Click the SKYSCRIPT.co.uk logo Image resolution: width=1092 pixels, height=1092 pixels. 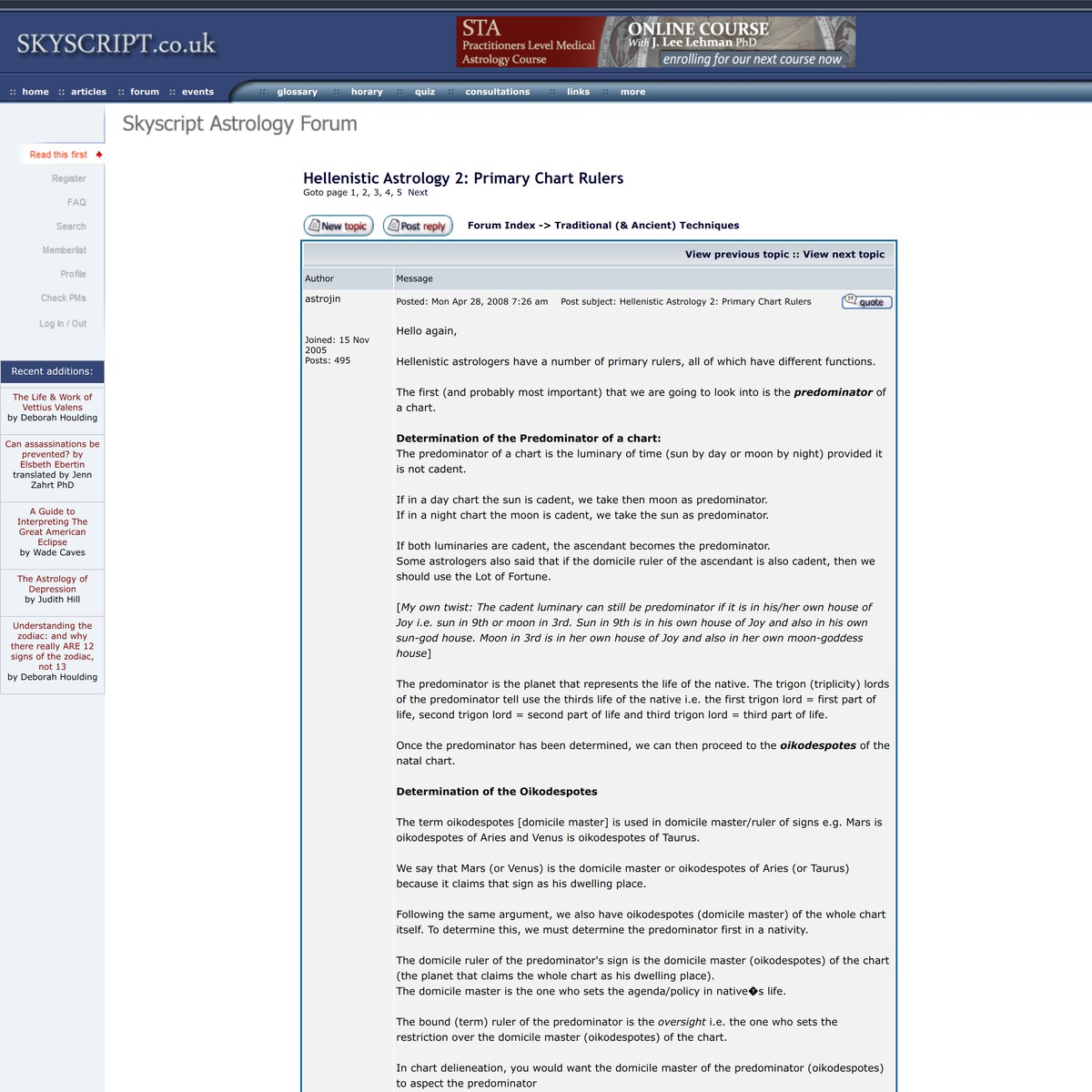tap(114, 42)
